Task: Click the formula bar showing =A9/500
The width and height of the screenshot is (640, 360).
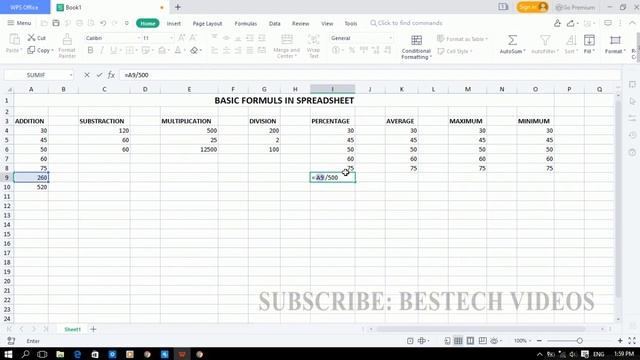Action: coord(370,75)
